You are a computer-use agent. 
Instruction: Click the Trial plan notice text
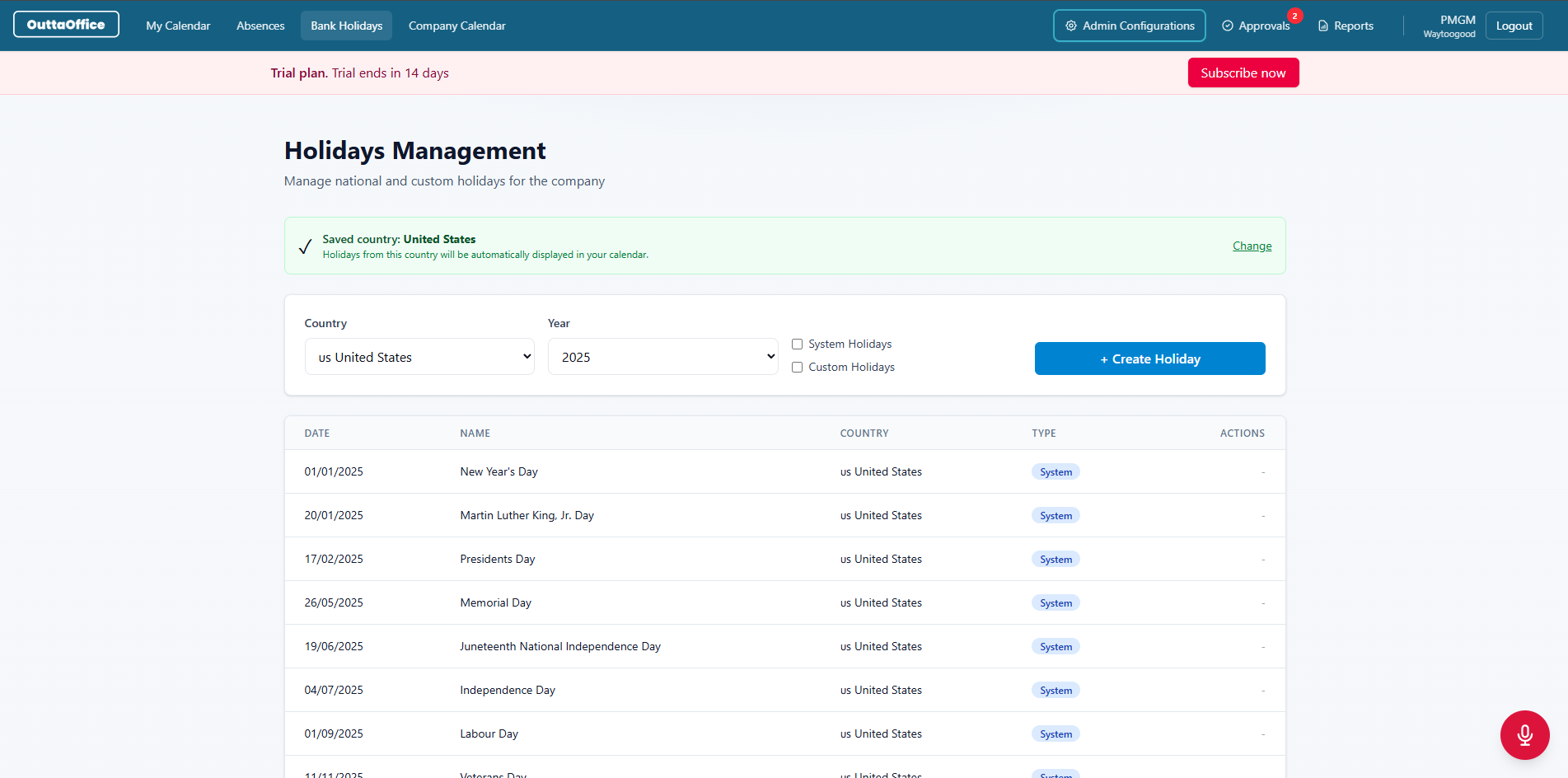(x=359, y=73)
